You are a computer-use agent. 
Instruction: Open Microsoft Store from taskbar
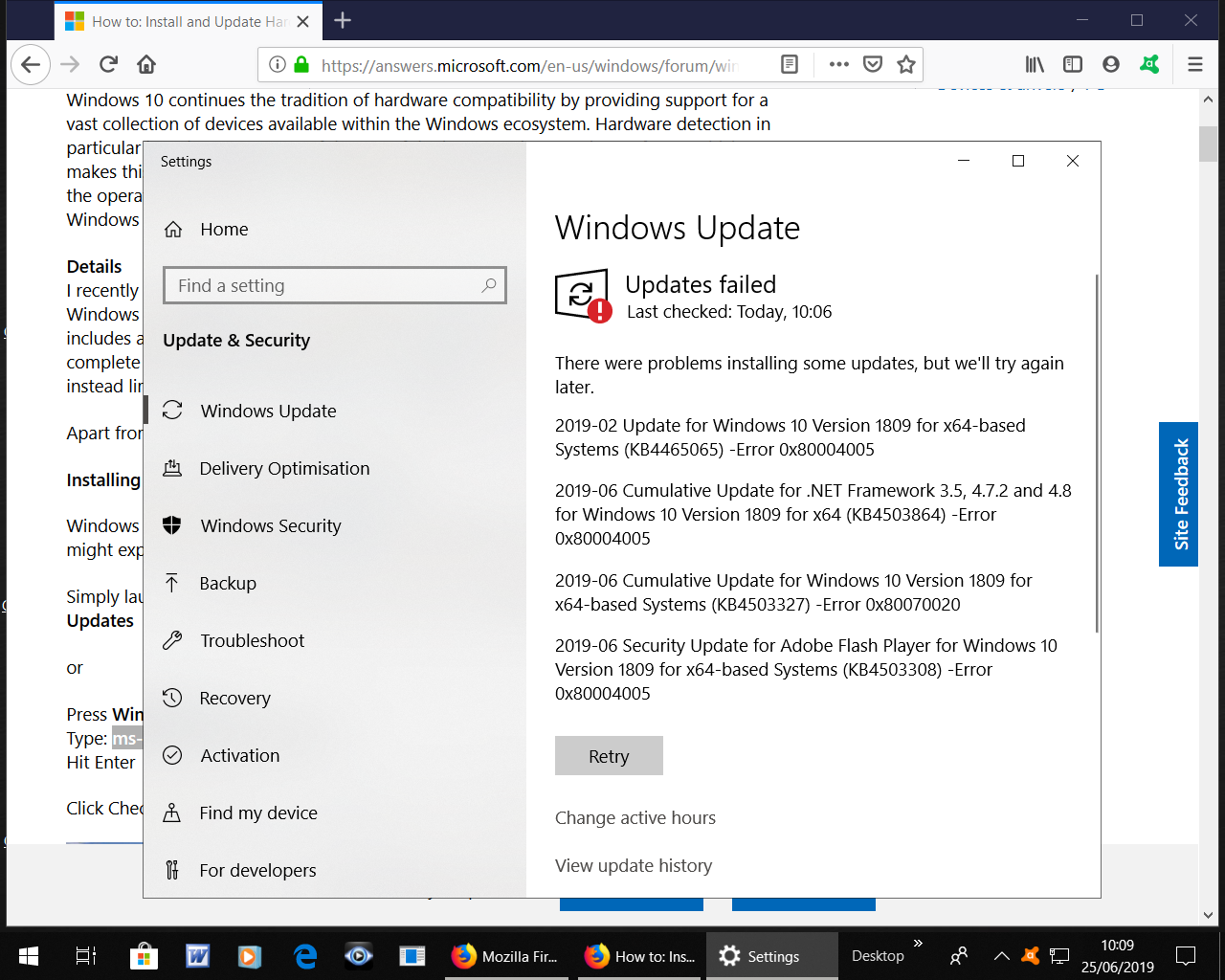[143, 956]
